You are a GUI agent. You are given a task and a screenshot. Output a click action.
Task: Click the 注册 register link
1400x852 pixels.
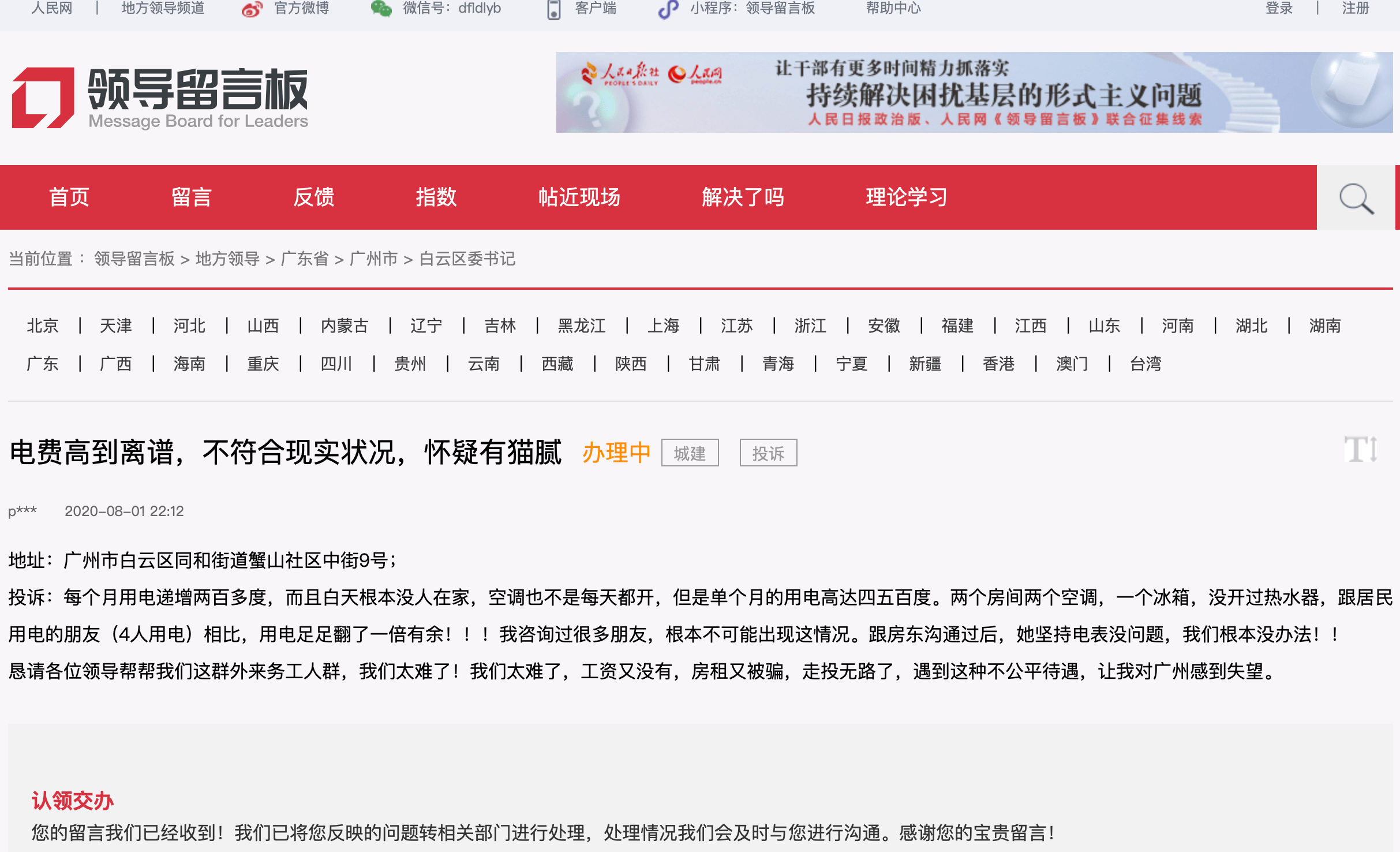click(1356, 8)
